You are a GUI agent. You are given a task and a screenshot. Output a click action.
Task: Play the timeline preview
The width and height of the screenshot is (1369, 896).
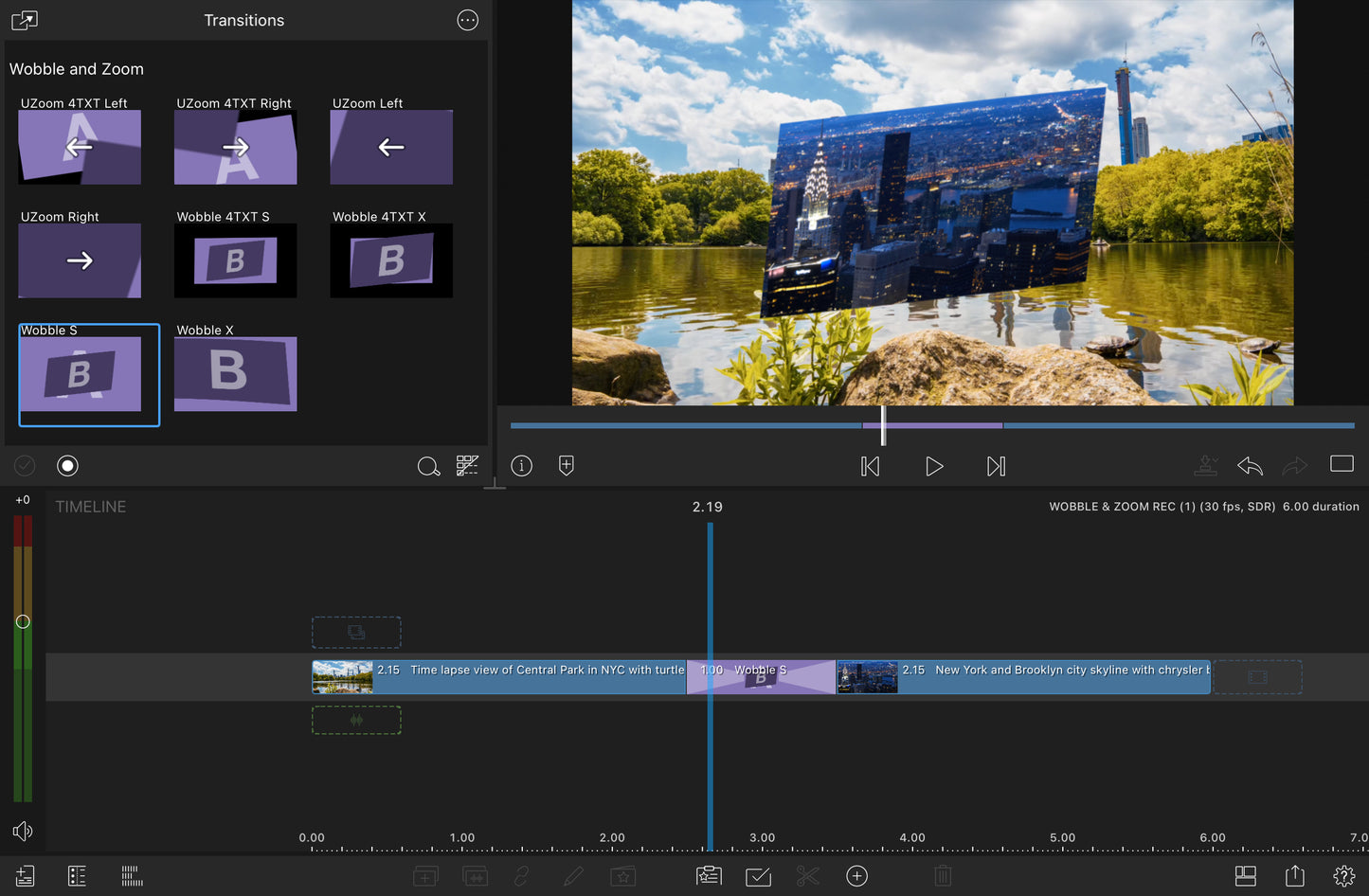(x=933, y=466)
